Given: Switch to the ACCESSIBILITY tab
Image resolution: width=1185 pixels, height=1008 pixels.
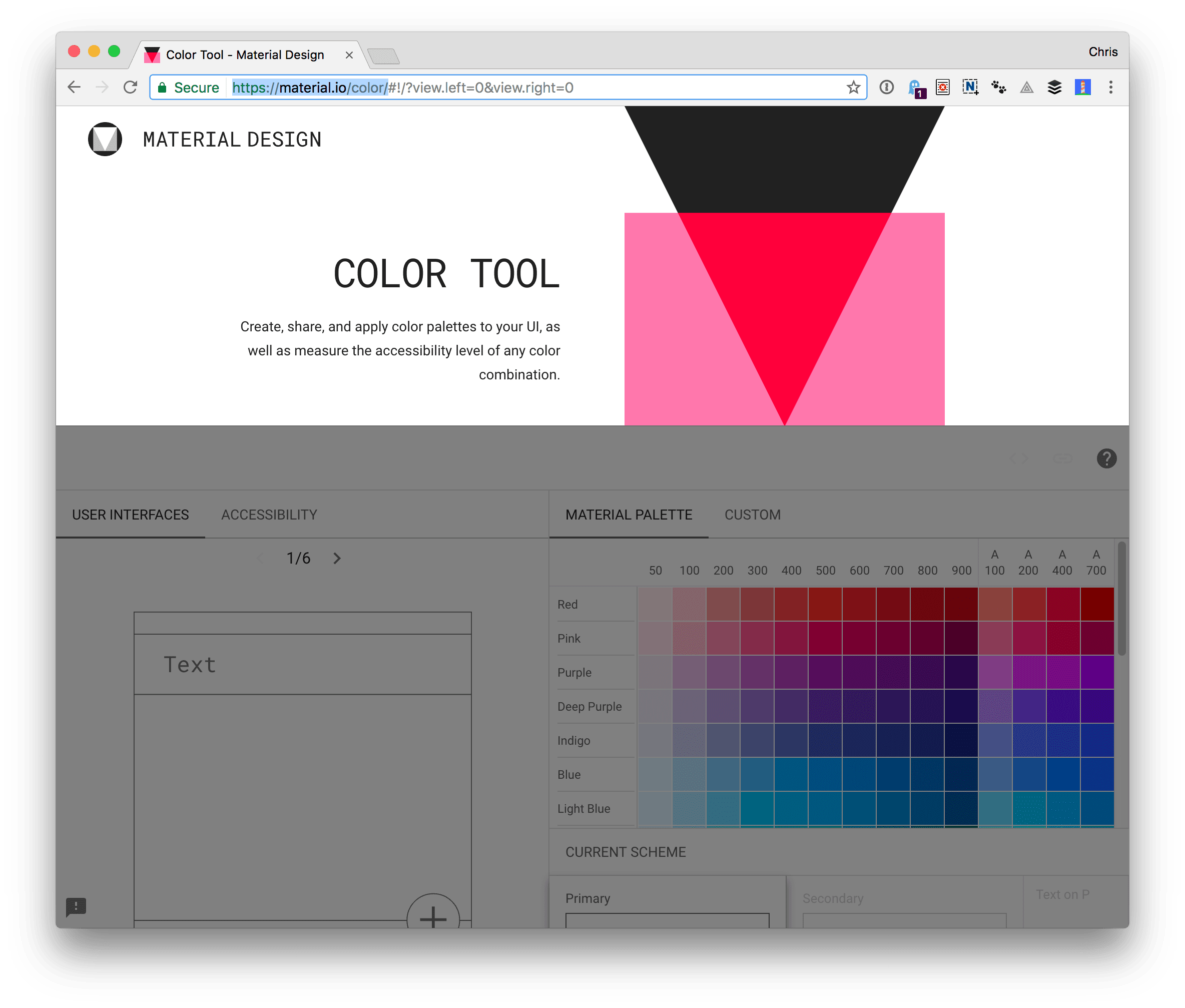Looking at the screenshot, I should (269, 515).
